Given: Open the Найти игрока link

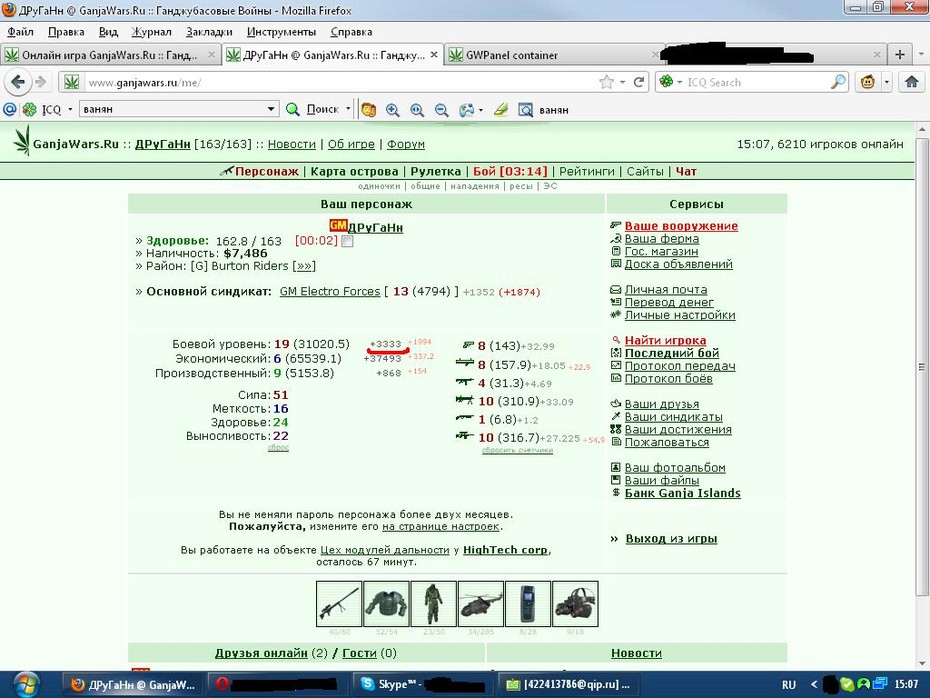Looking at the screenshot, I should point(665,340).
